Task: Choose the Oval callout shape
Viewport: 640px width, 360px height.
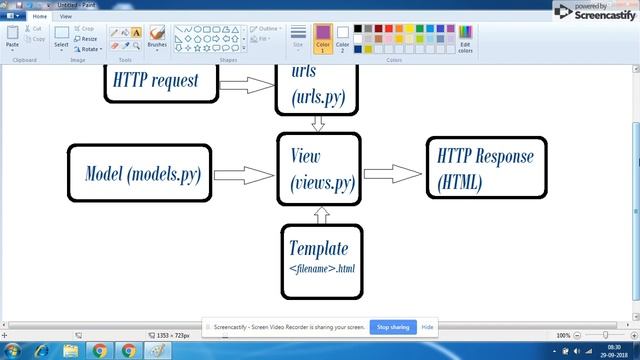Action: coord(226,48)
